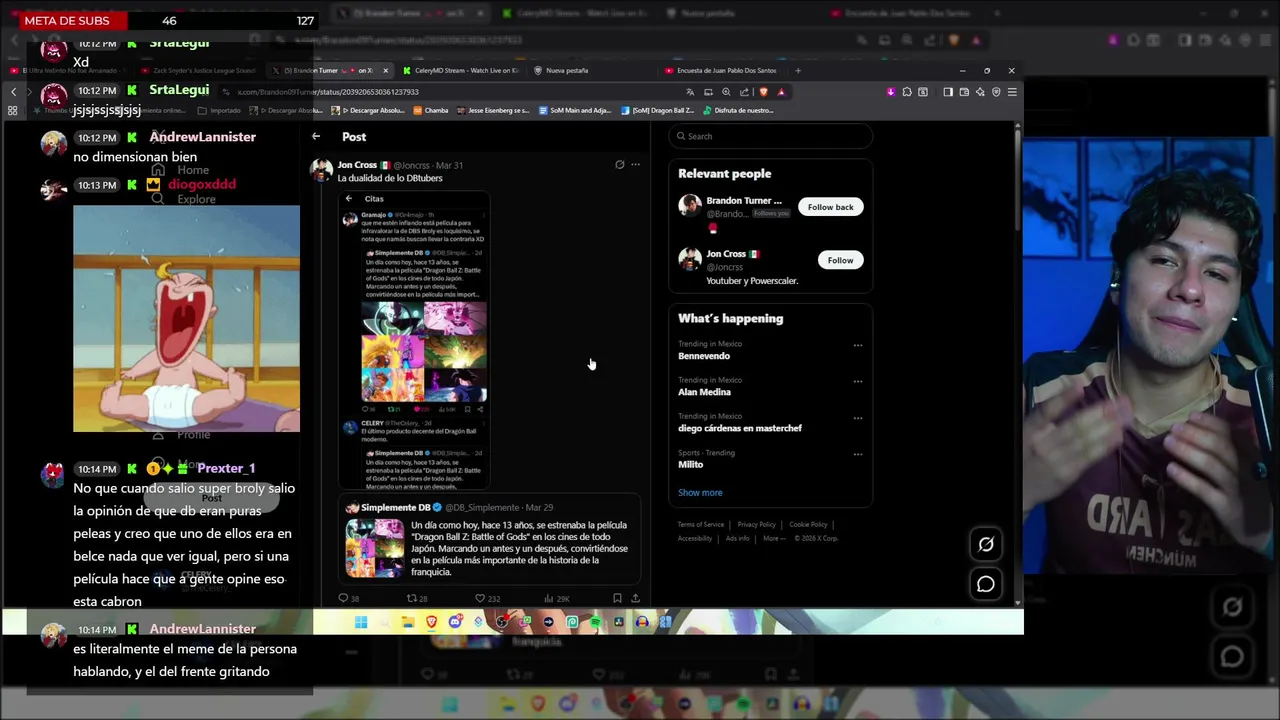Open Bennevendo trending topic
The height and width of the screenshot is (720, 1280).
pyautogui.click(x=704, y=356)
